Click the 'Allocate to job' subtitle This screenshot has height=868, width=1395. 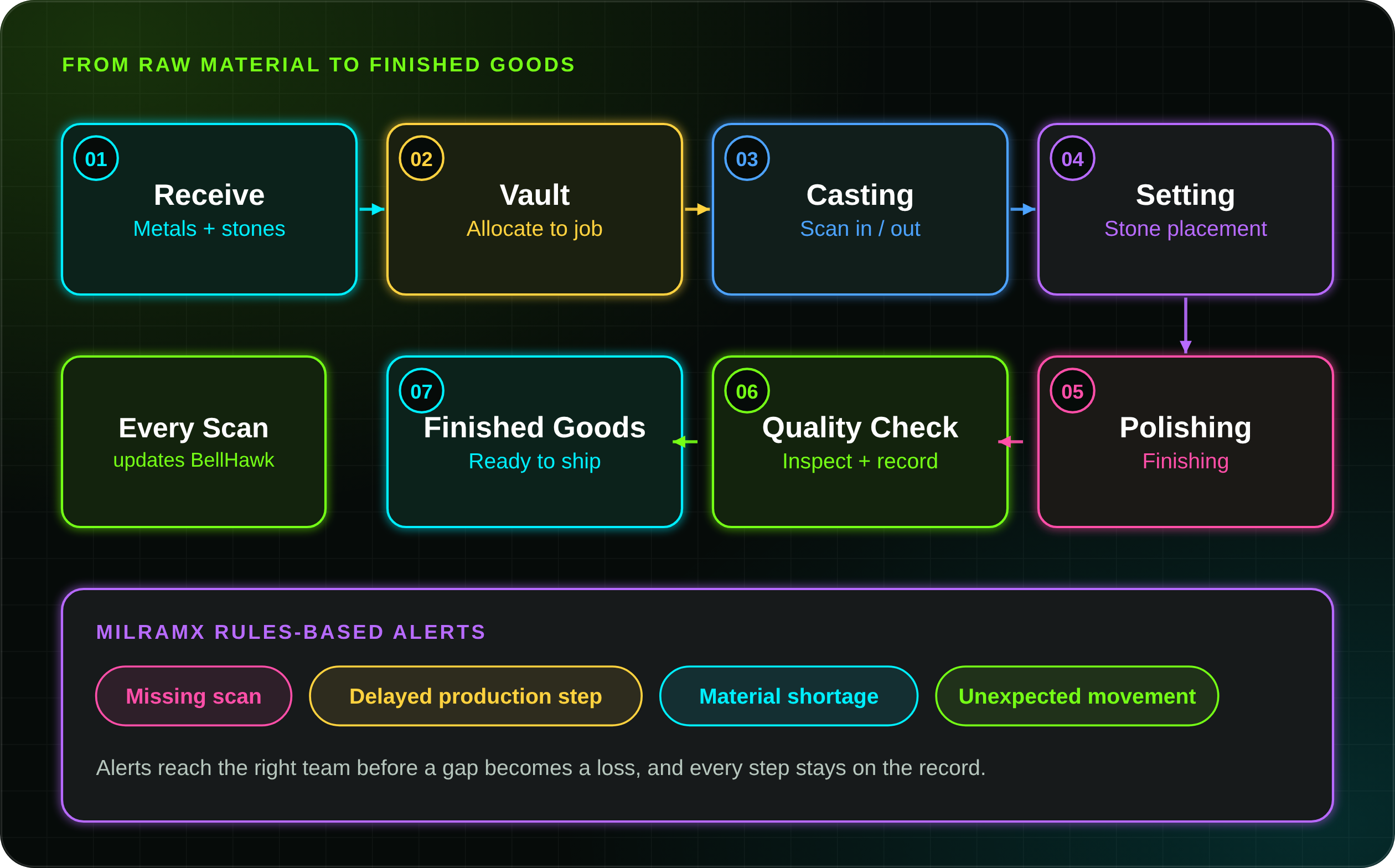click(x=534, y=229)
